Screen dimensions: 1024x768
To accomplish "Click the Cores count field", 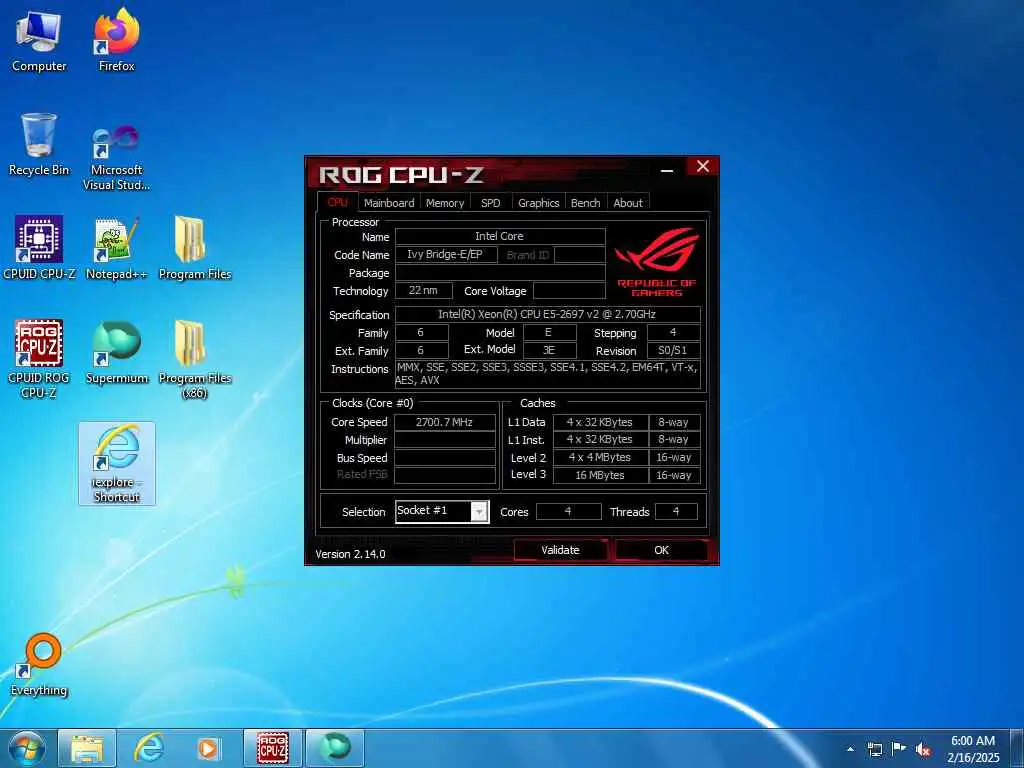I will coord(568,511).
